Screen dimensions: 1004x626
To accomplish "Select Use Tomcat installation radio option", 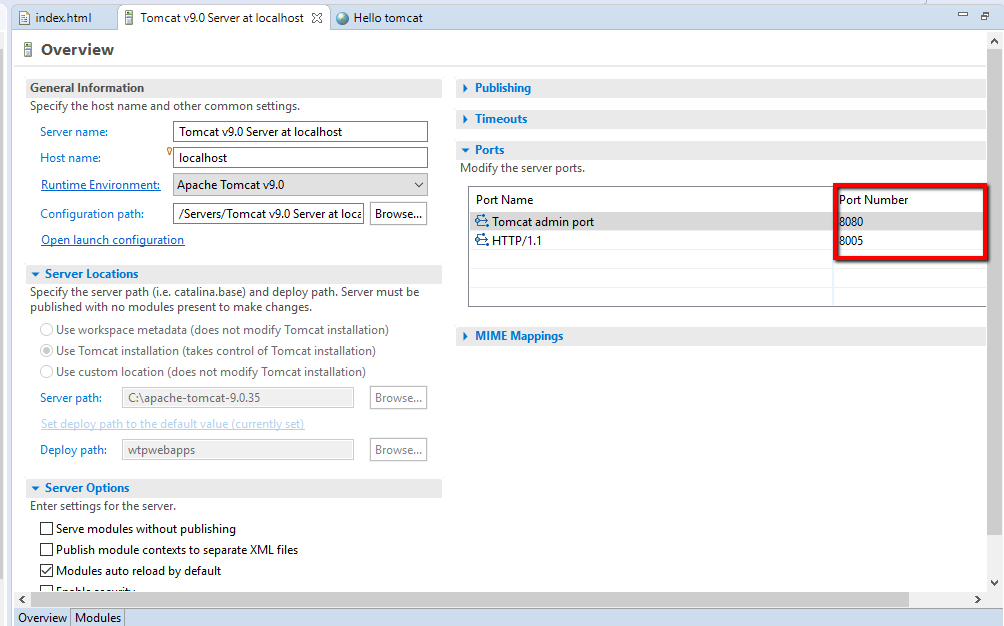I will pyautogui.click(x=46, y=351).
